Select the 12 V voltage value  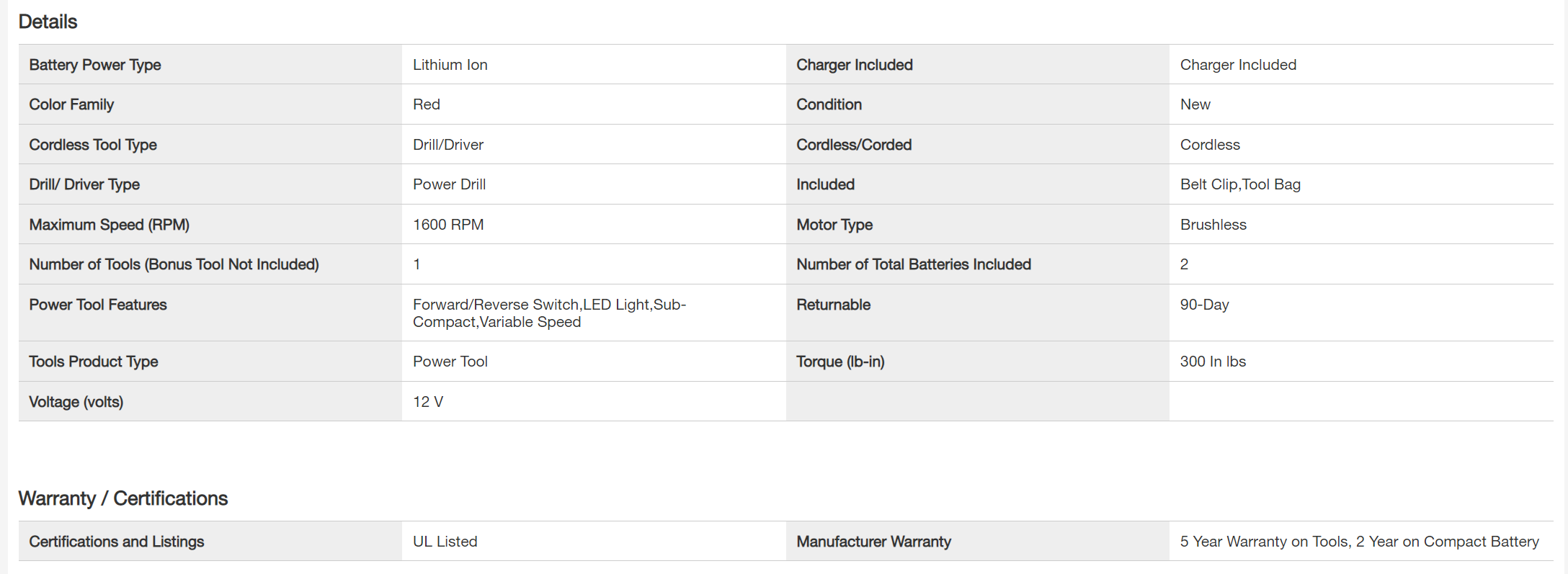(x=427, y=402)
